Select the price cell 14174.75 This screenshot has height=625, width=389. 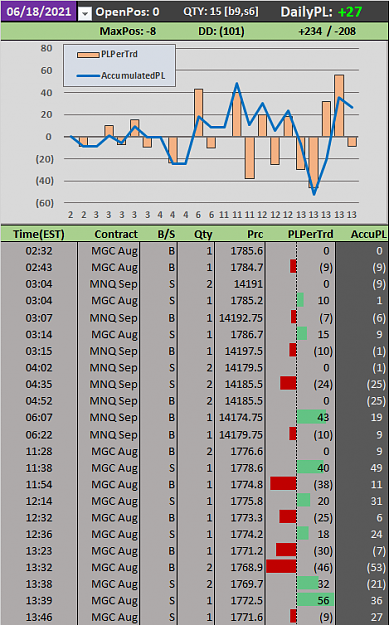click(240, 417)
